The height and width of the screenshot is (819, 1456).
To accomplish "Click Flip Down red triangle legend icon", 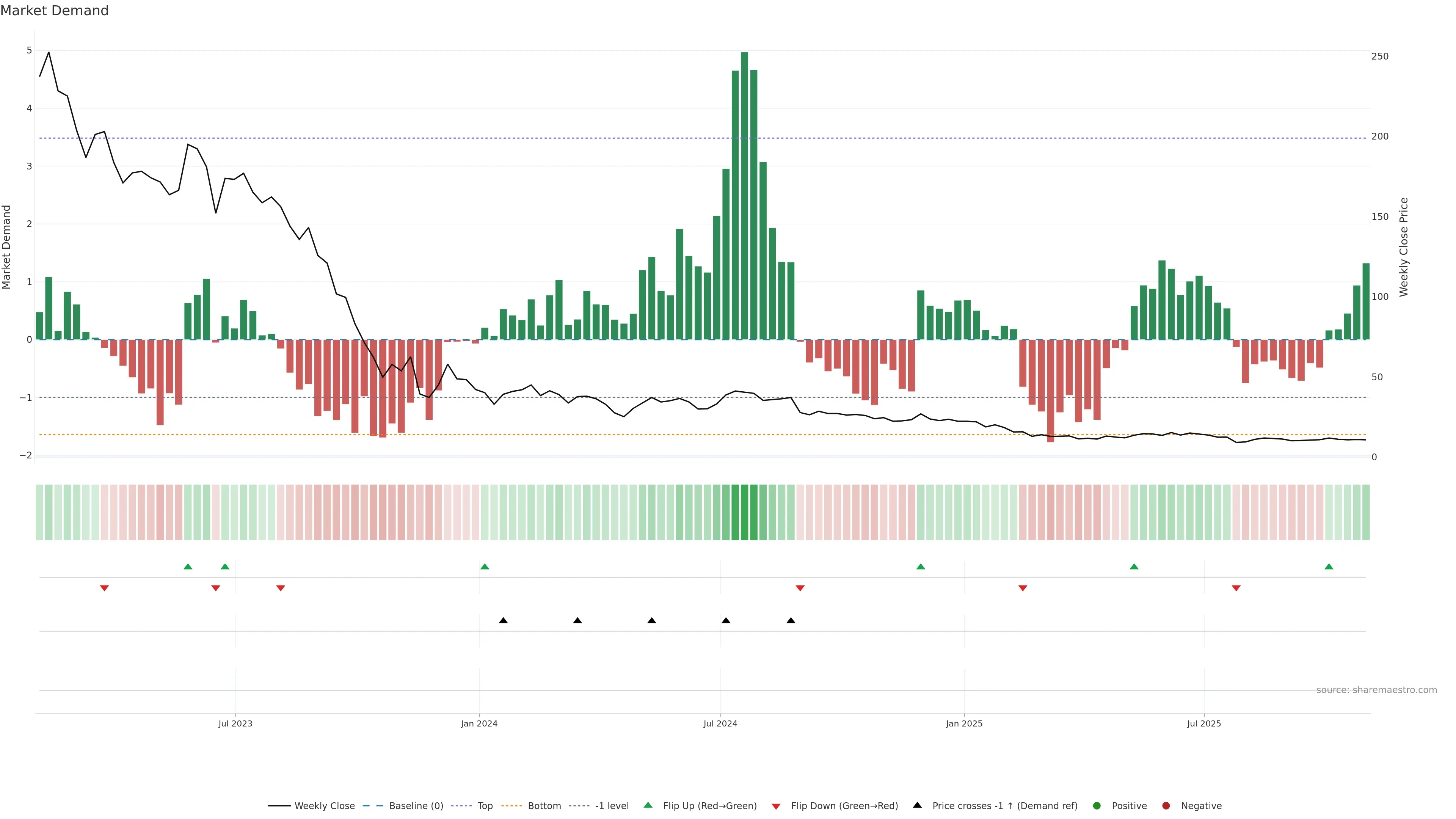I will (x=776, y=806).
